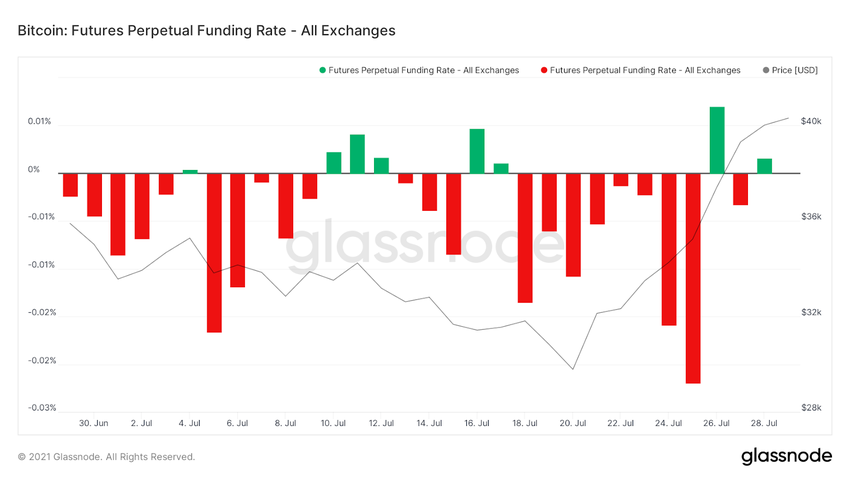Click the chart title text
Screen dimensions: 850x478
tap(207, 30)
